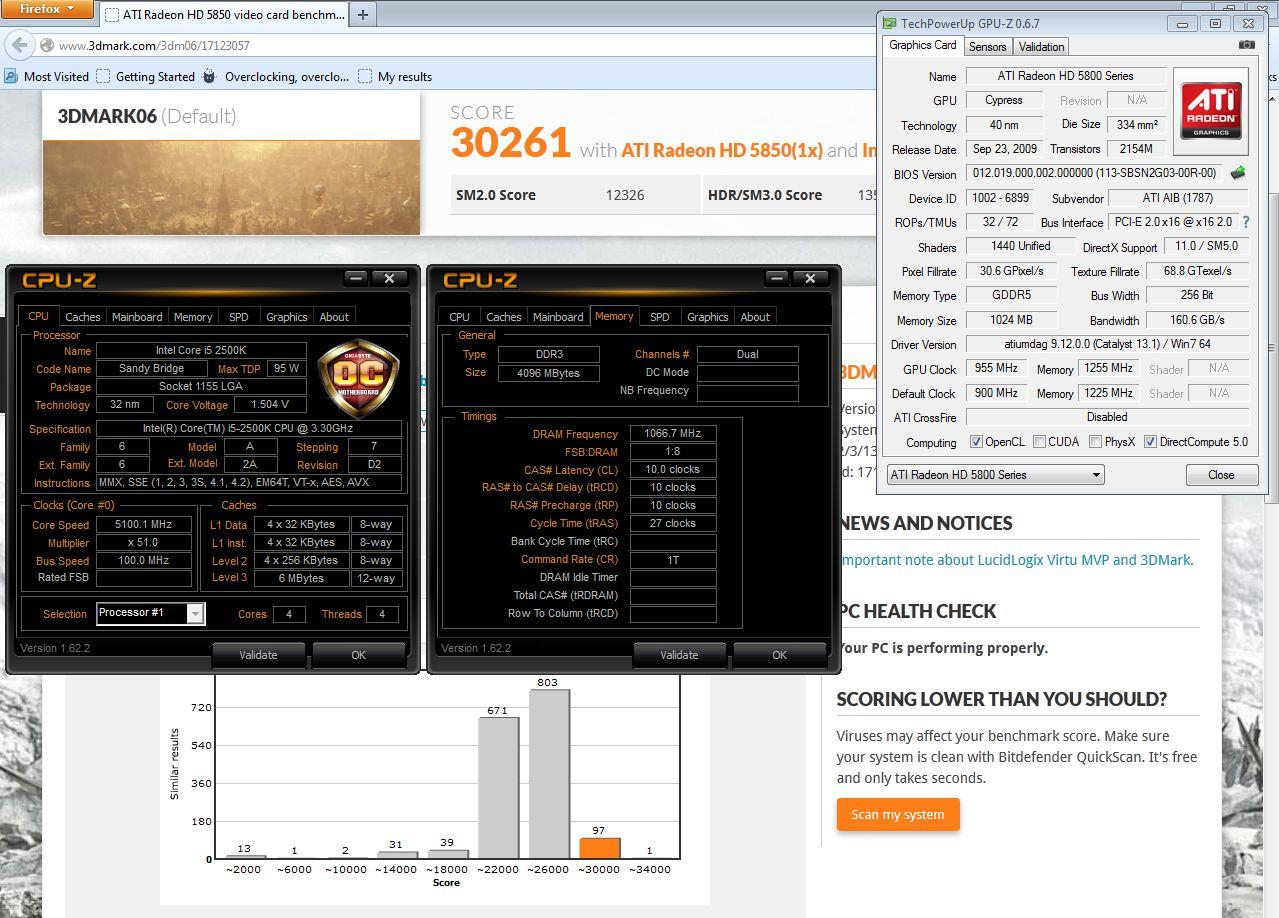Click the ATI Radeon logo in GPU-Z
This screenshot has width=1279, height=918.
click(x=1211, y=110)
